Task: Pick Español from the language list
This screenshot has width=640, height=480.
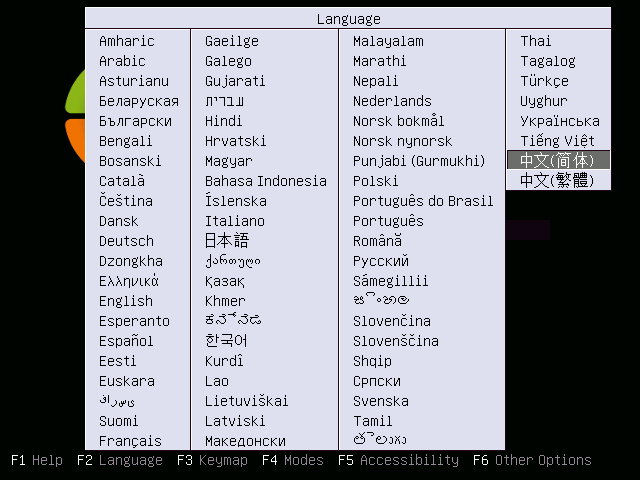Action: (x=126, y=341)
